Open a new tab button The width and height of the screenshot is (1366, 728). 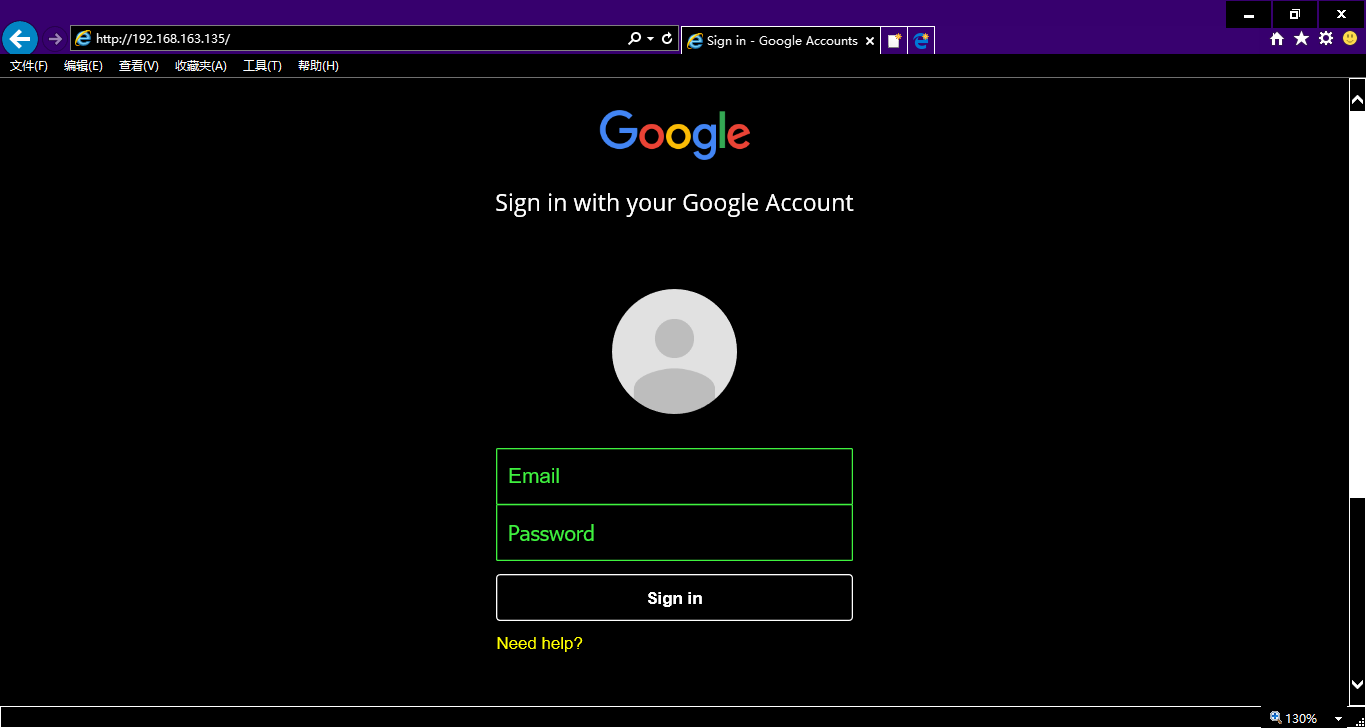coord(894,41)
